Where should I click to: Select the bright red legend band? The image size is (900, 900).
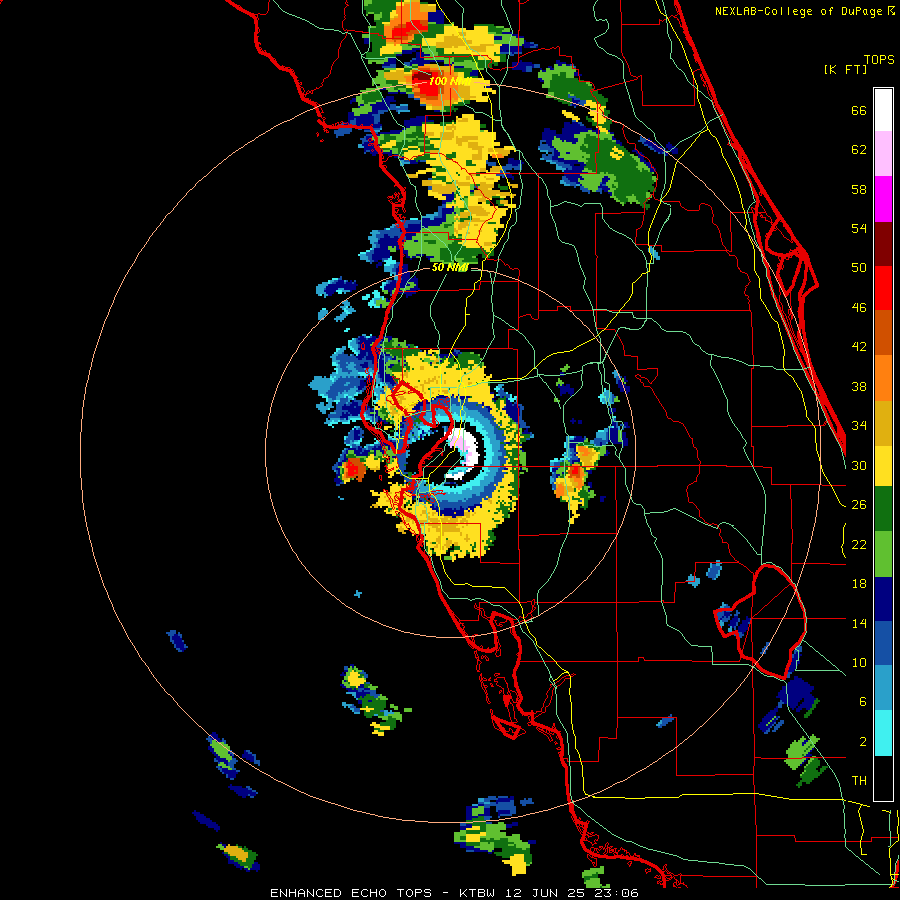[x=883, y=288]
